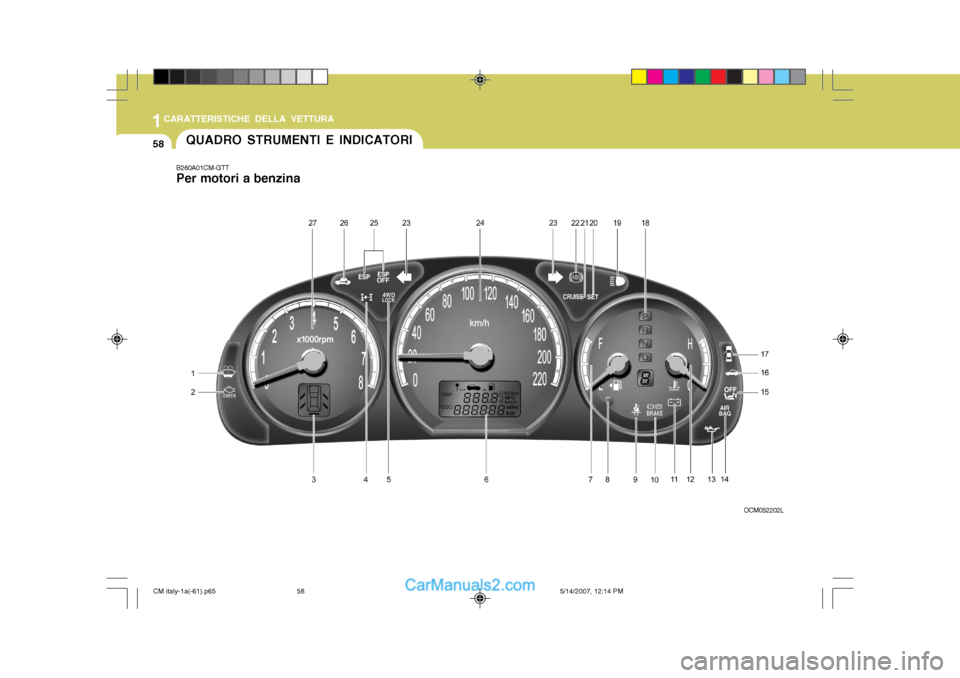Click the red color swatch
This screenshot has height=678, width=960.
point(719,77)
